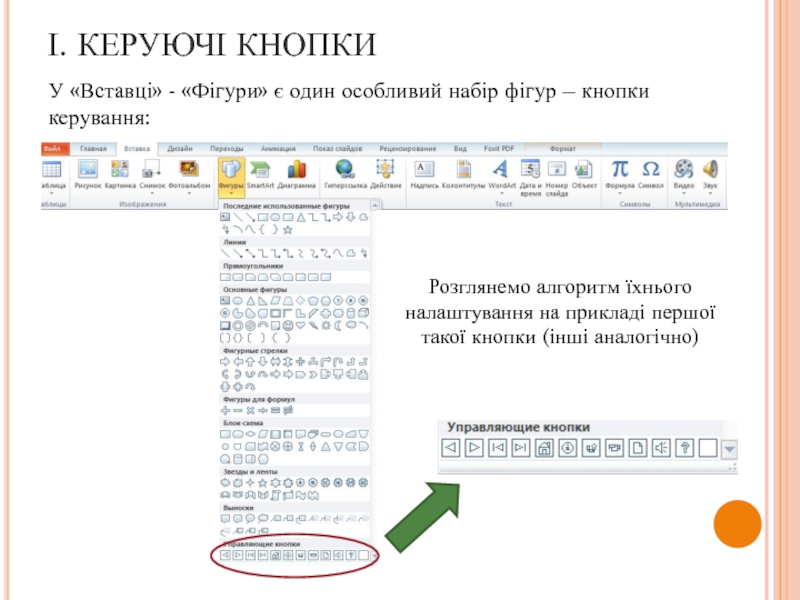Click the Гиперссылка (Hyperlink) icon
800x600 pixels.
click(x=345, y=169)
